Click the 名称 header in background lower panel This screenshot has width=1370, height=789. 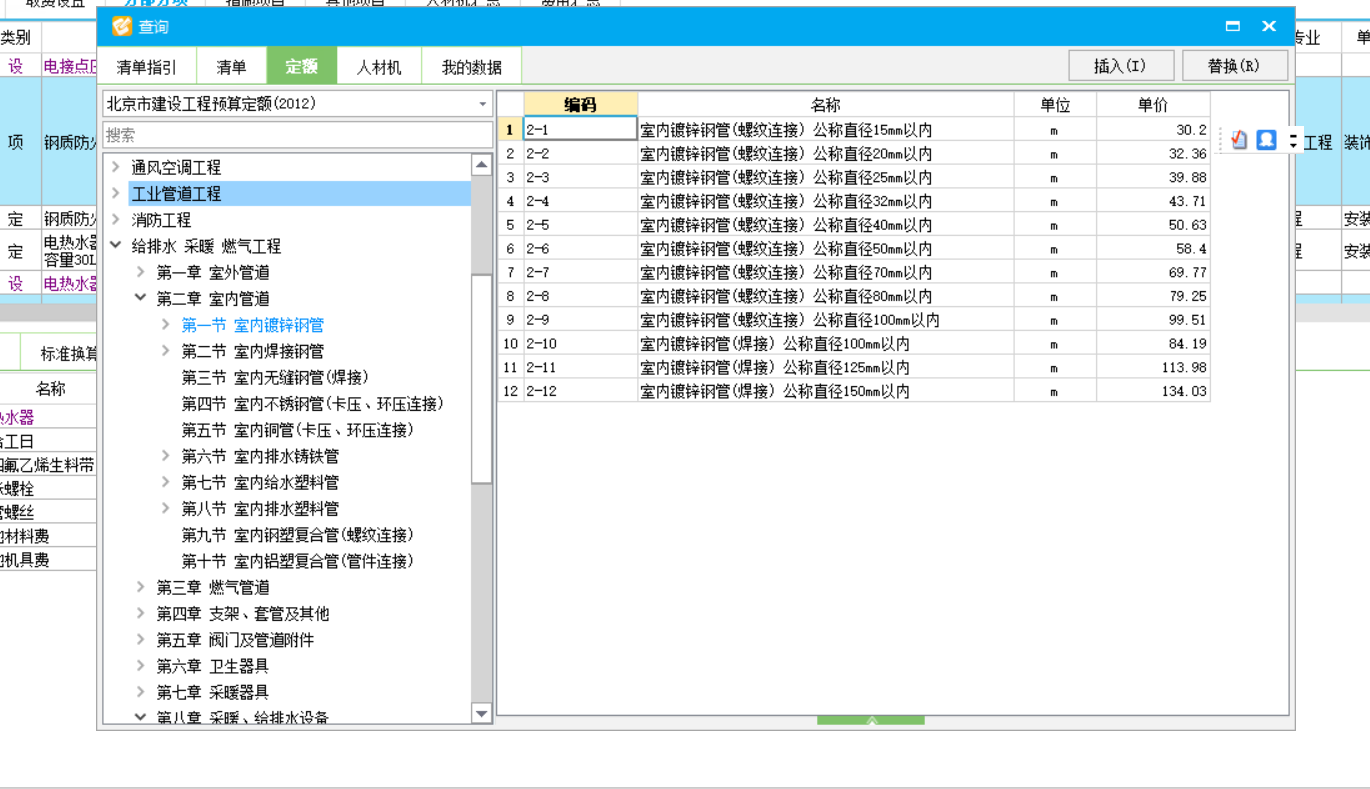click(x=50, y=389)
